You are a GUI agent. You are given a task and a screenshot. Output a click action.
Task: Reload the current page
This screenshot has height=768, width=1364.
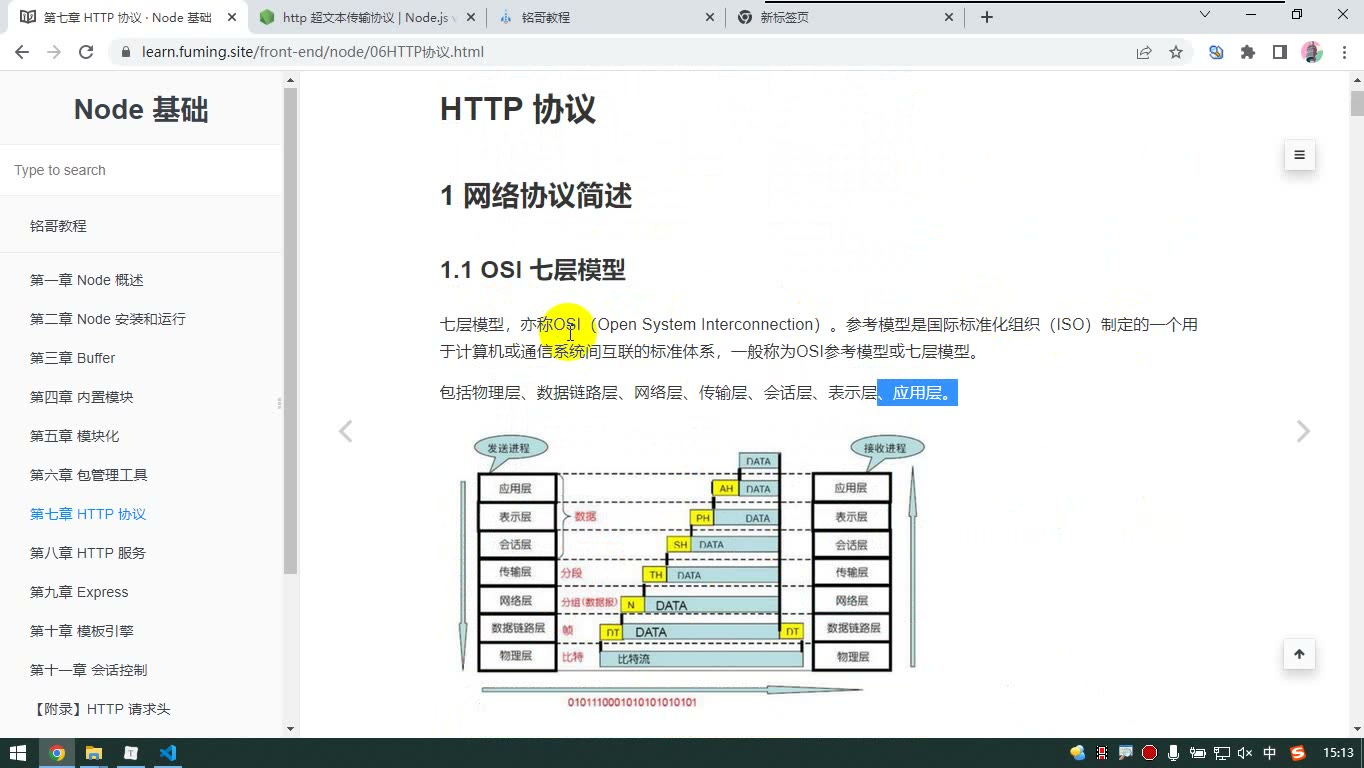(86, 52)
